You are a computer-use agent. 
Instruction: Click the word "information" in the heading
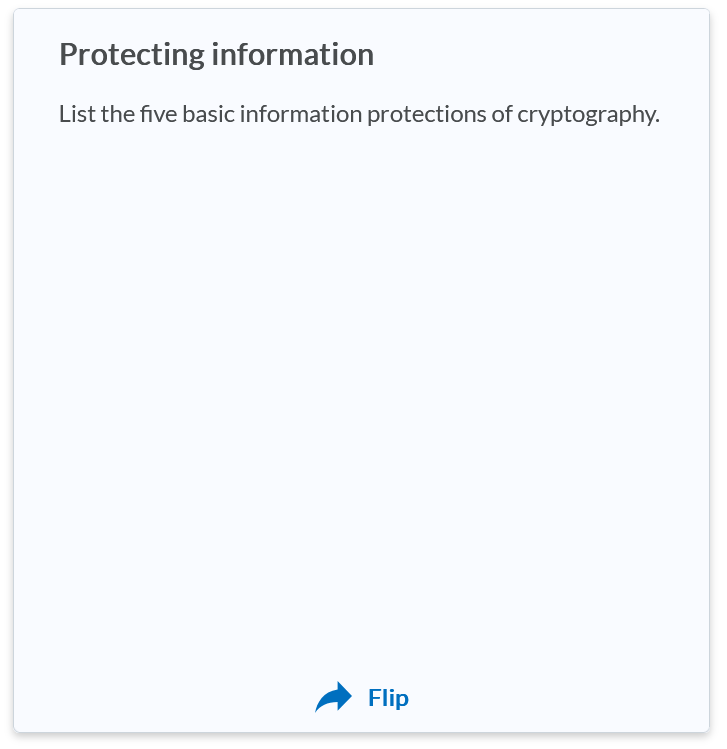tap(293, 55)
